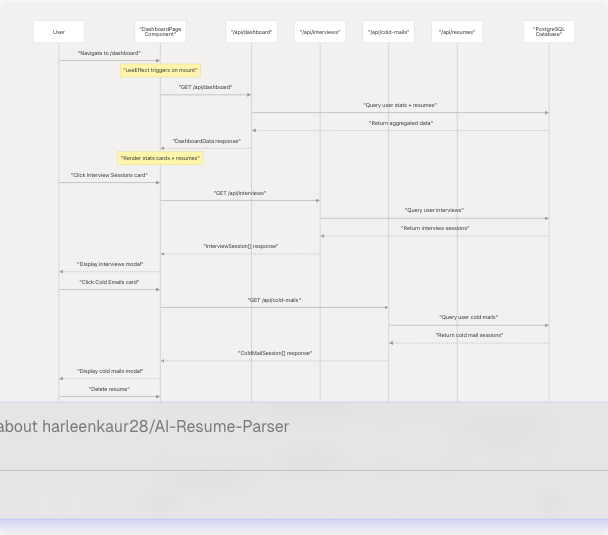The height and width of the screenshot is (535, 608).
Task: Select the 'Return aggregated data' message label
Action: (x=400, y=123)
